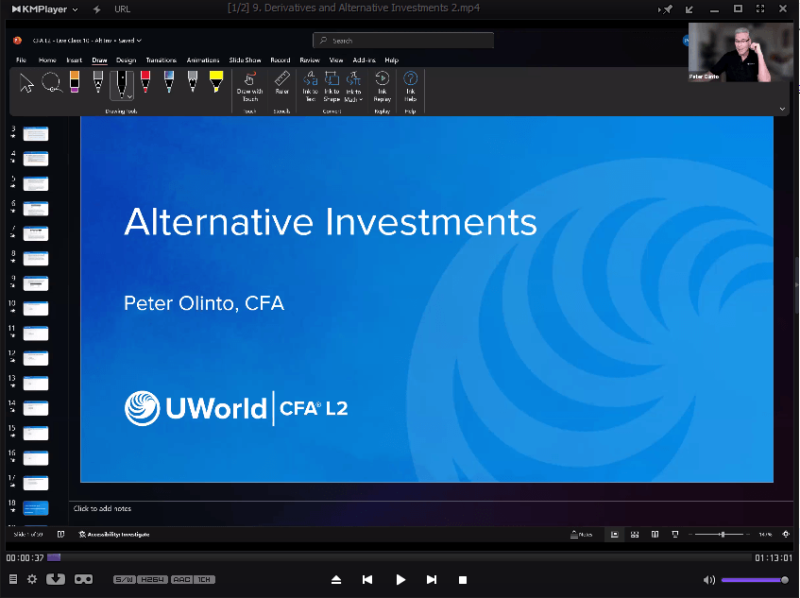Click the 1CH audio channel badge
The width and height of the screenshot is (800, 598).
tap(204, 580)
